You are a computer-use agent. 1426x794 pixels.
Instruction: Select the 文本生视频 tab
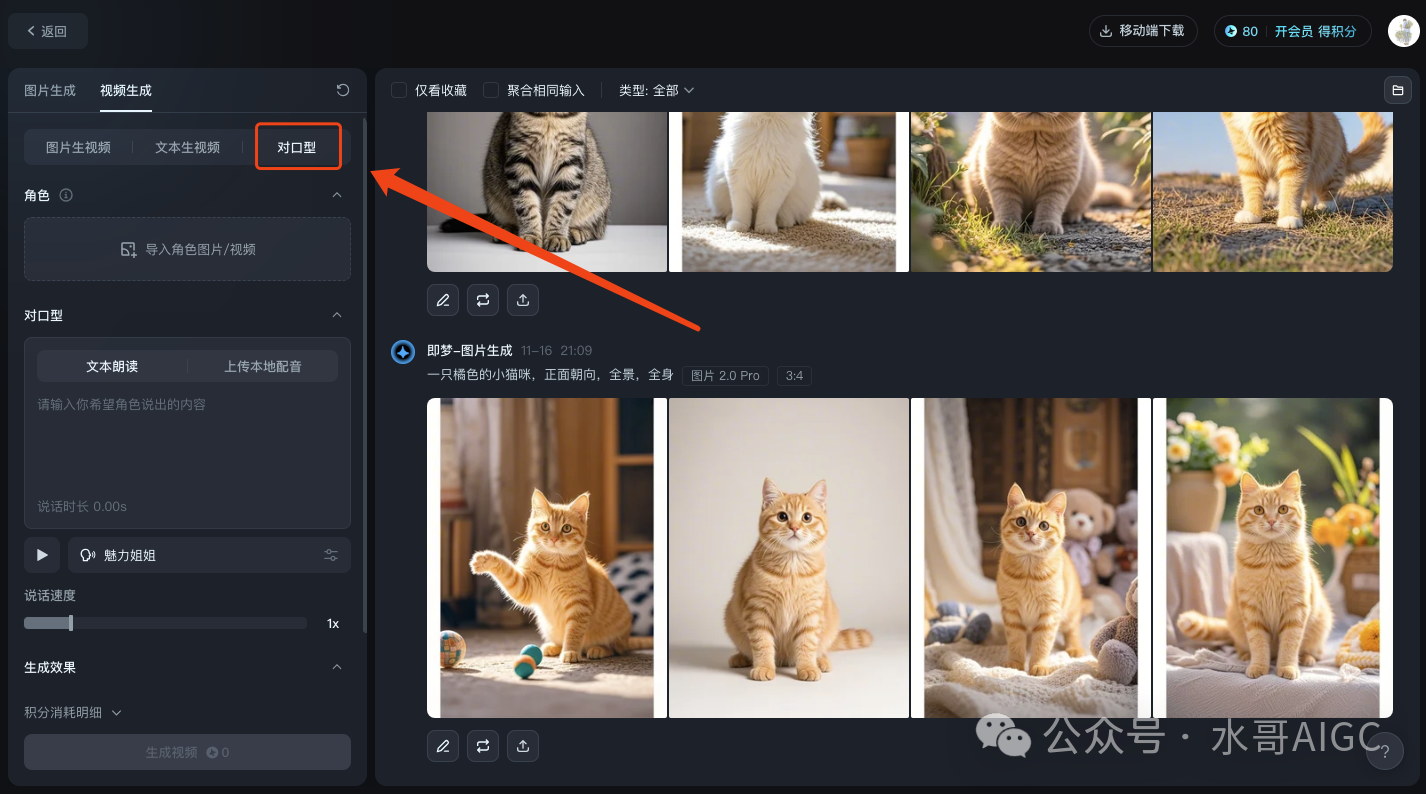click(187, 147)
